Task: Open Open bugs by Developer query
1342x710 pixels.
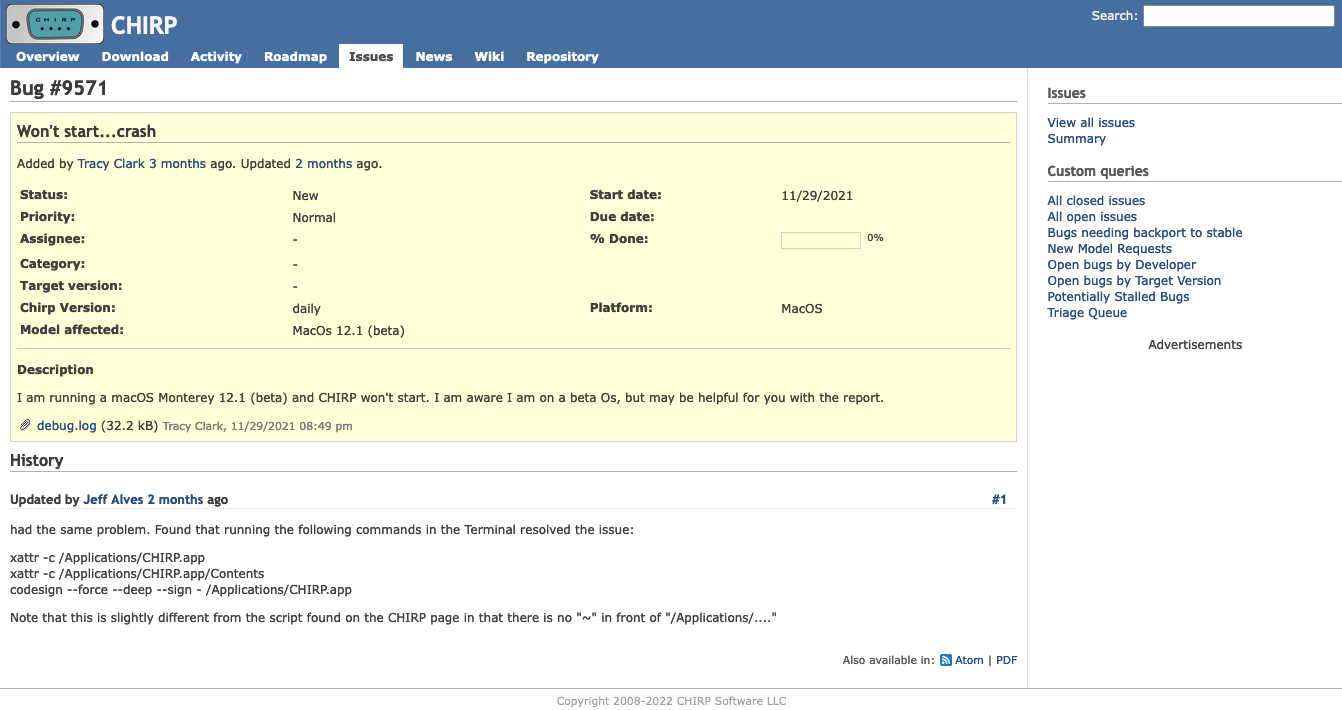Action: point(1121,264)
